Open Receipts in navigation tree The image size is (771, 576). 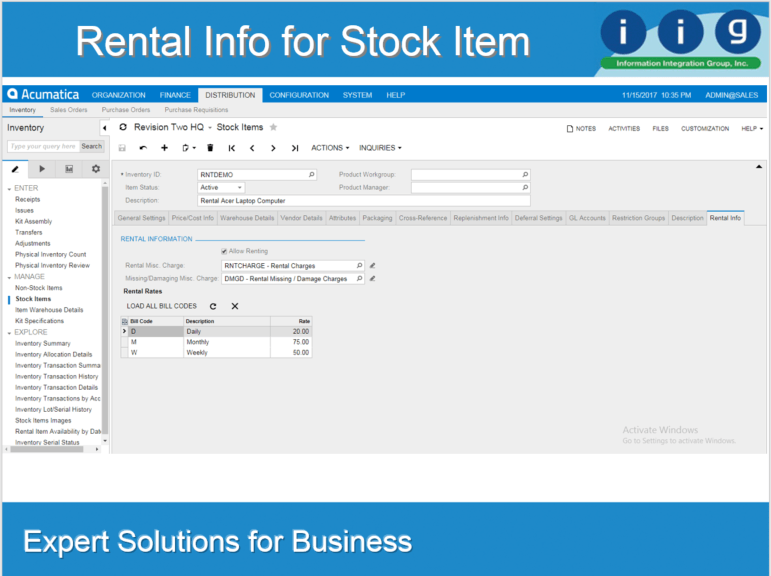[x=28, y=199]
